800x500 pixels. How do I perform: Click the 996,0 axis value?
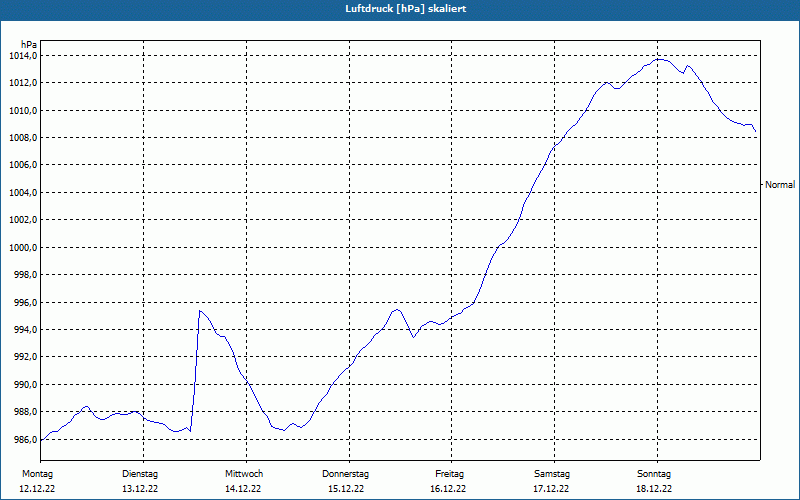[x=25, y=303]
